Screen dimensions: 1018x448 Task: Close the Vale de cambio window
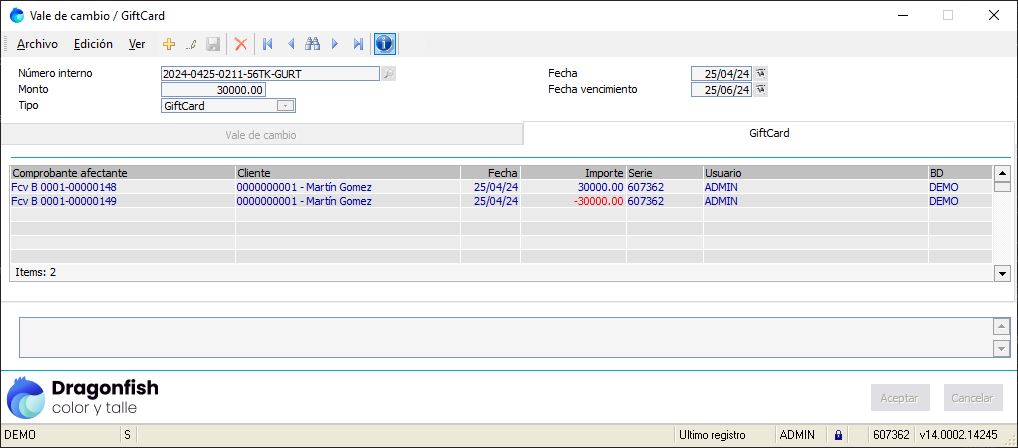(x=993, y=16)
